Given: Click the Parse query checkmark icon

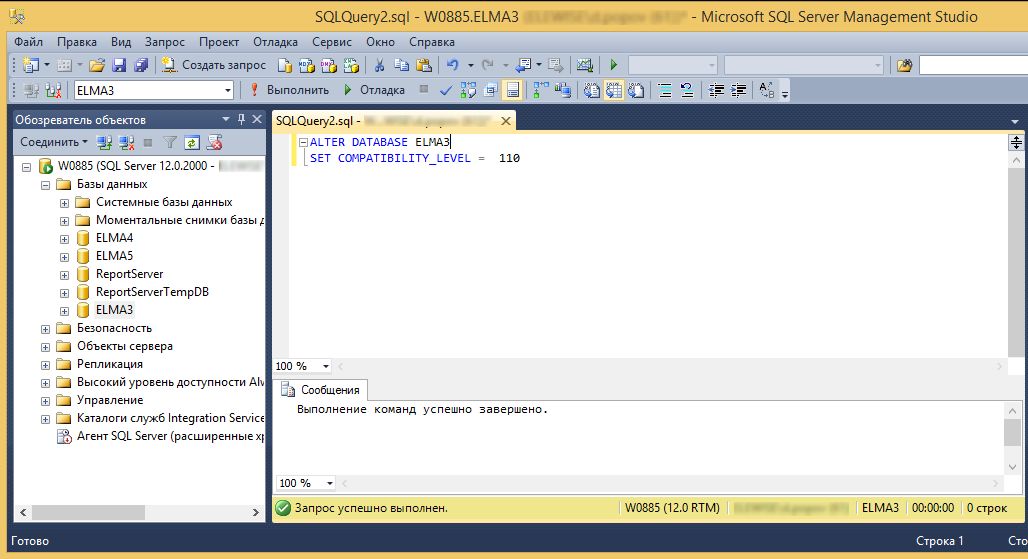Looking at the screenshot, I should pos(446,90).
